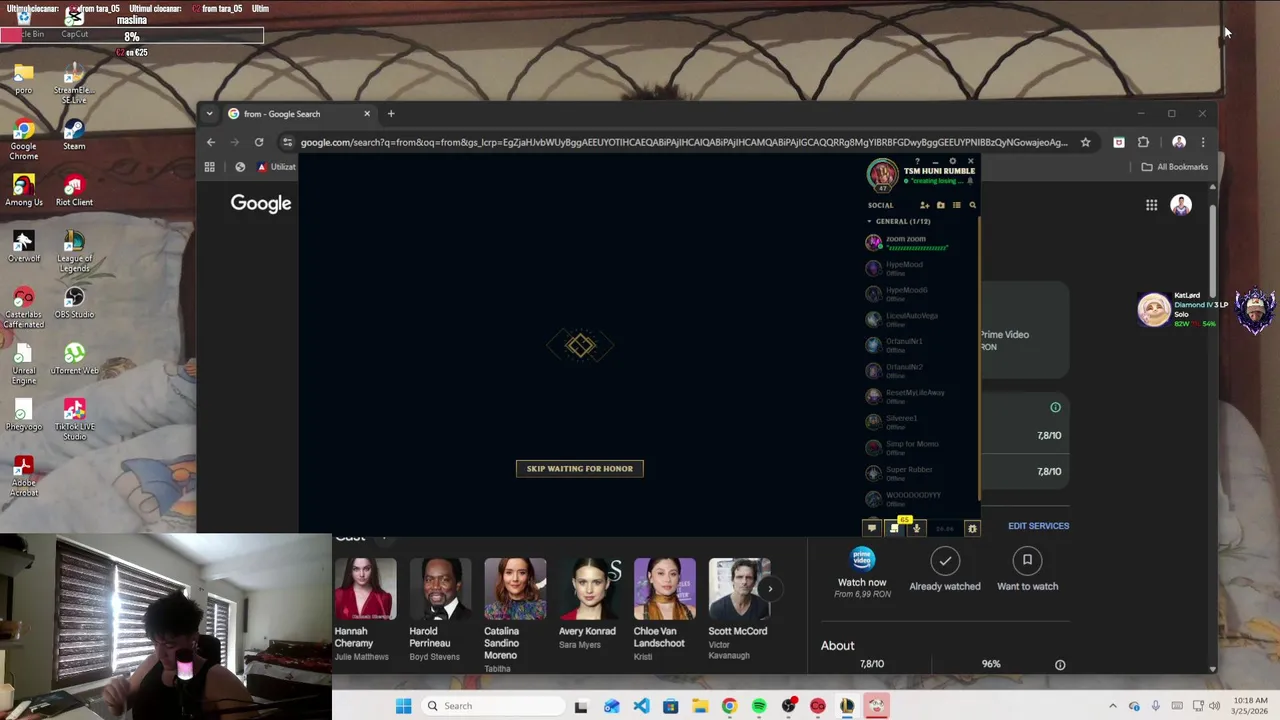Click the League client help question mark
Screen dimensions: 1280x720
918,161
